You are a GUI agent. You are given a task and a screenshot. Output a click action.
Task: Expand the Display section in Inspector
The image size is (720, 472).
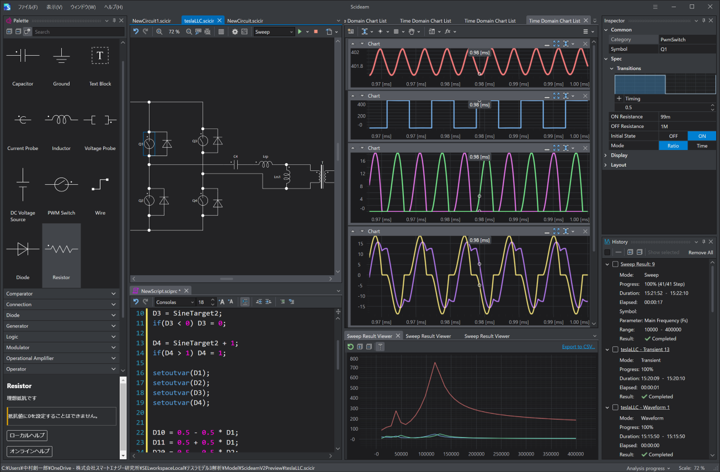click(x=620, y=156)
